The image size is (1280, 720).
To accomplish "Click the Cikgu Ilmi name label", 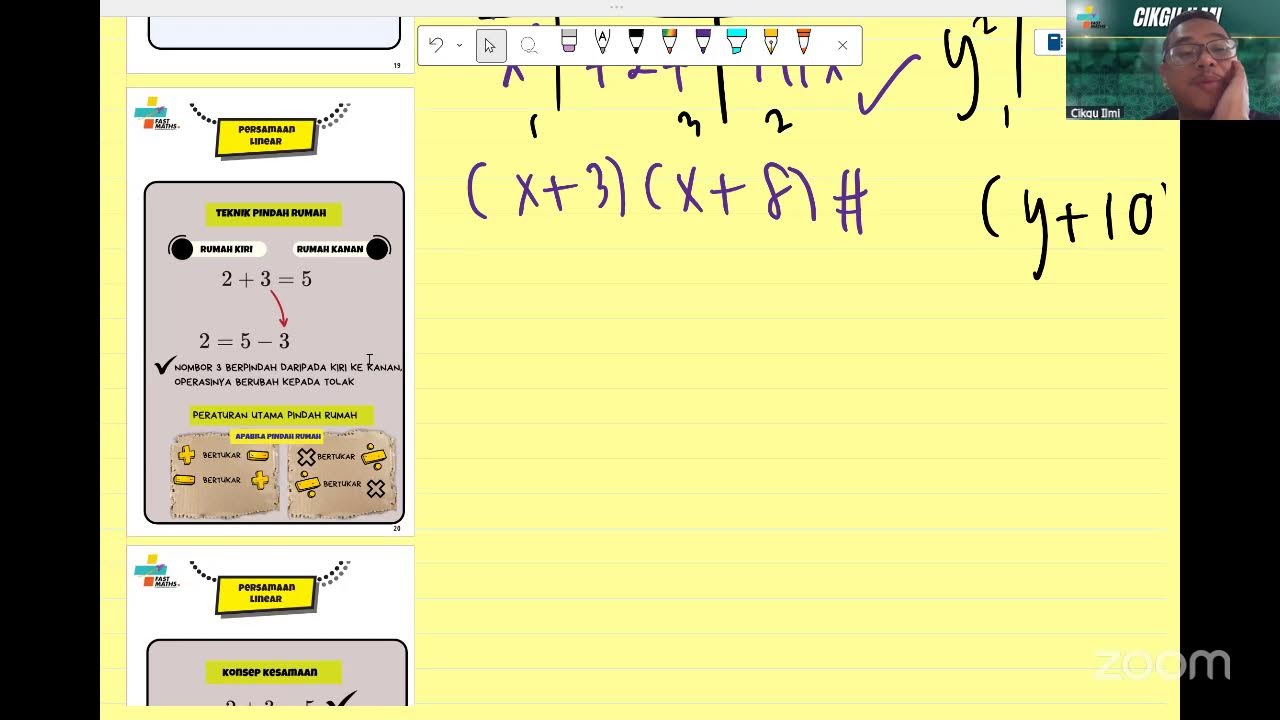I will coord(1095,113).
